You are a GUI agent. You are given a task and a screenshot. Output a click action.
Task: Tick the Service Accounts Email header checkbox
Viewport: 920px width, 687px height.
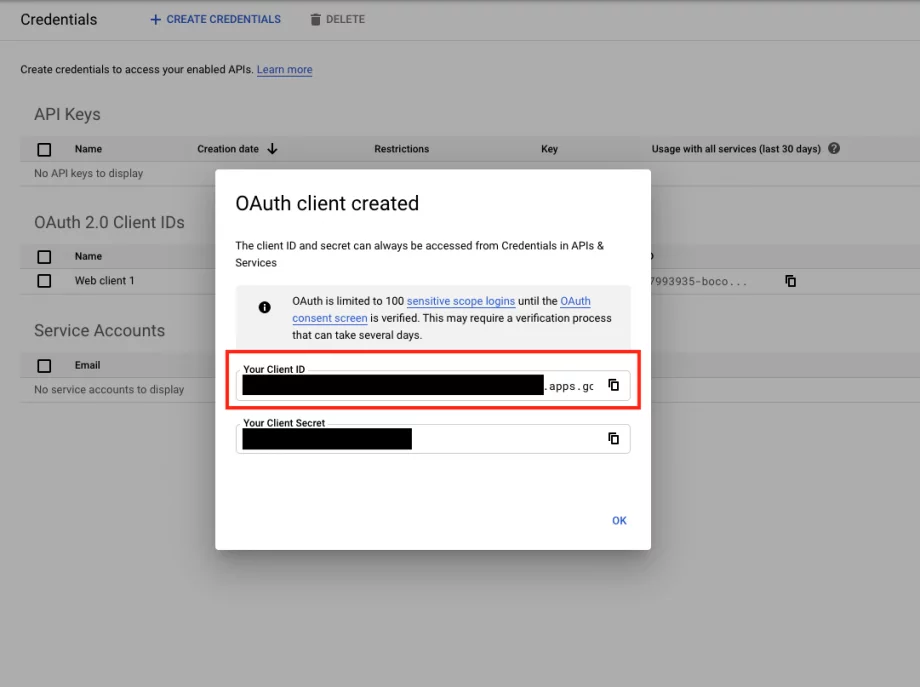pyautogui.click(x=44, y=366)
